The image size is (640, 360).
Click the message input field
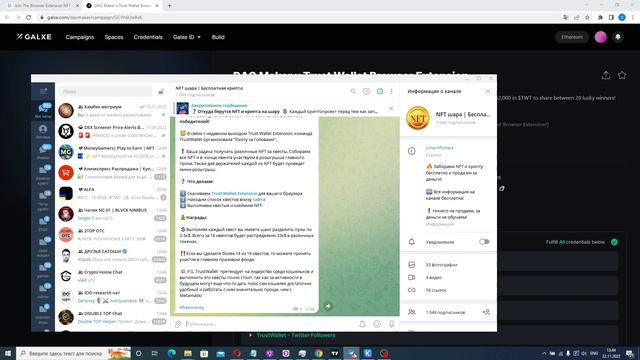[269, 324]
